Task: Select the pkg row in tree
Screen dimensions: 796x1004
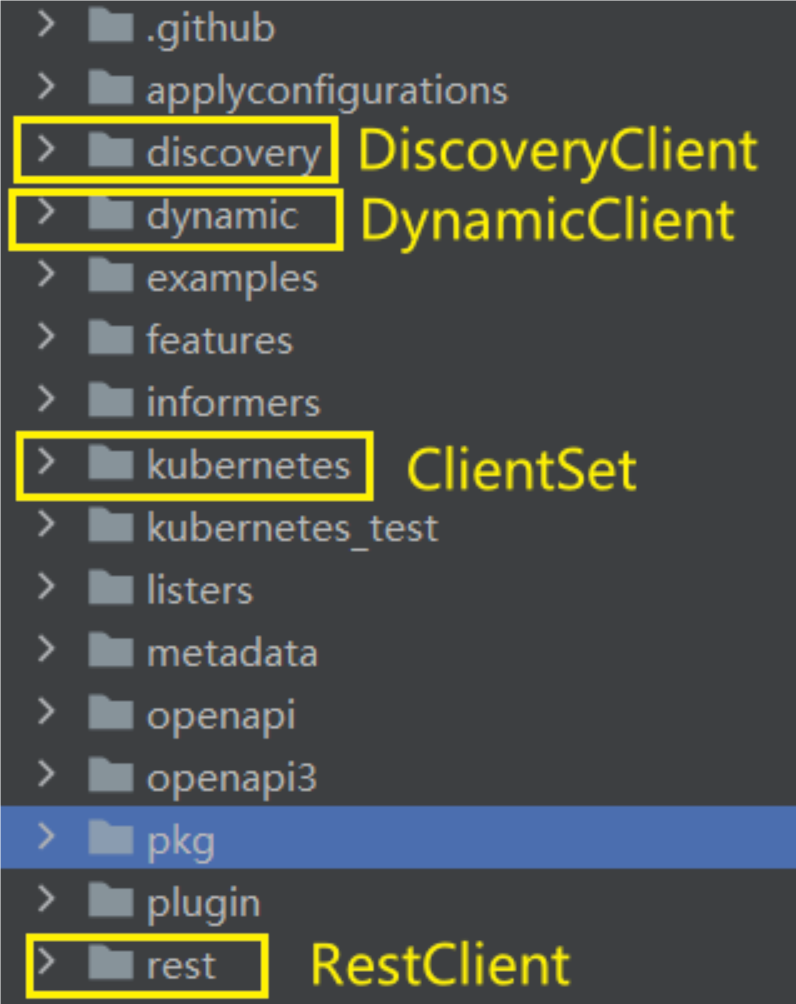Action: (400, 840)
